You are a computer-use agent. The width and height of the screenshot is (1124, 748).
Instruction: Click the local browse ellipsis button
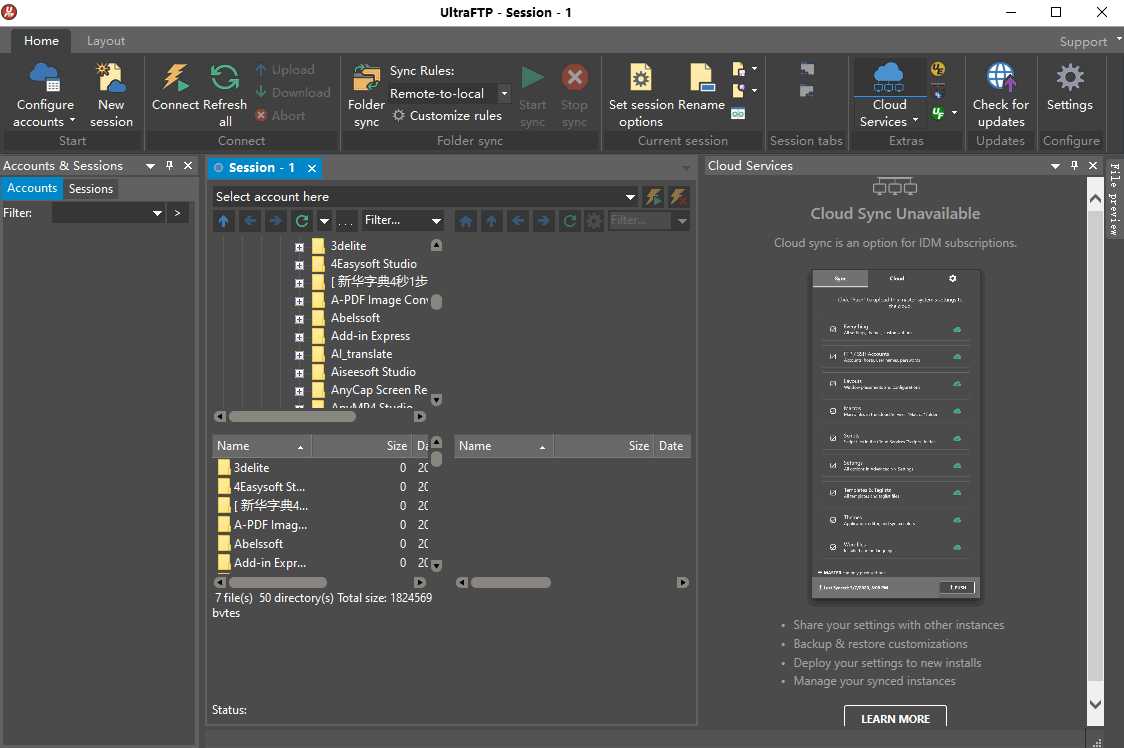pos(346,221)
